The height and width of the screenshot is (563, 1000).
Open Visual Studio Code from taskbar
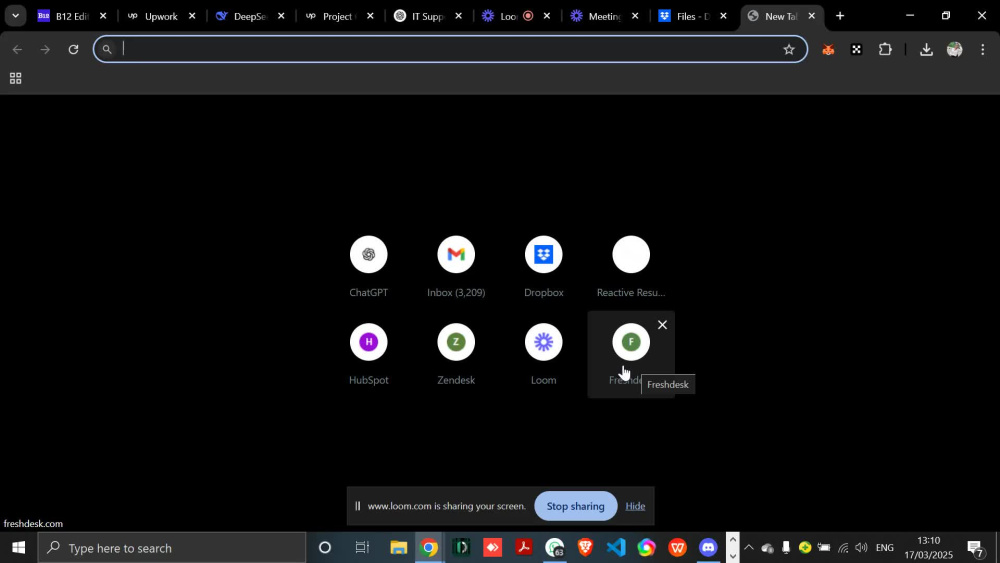point(615,548)
